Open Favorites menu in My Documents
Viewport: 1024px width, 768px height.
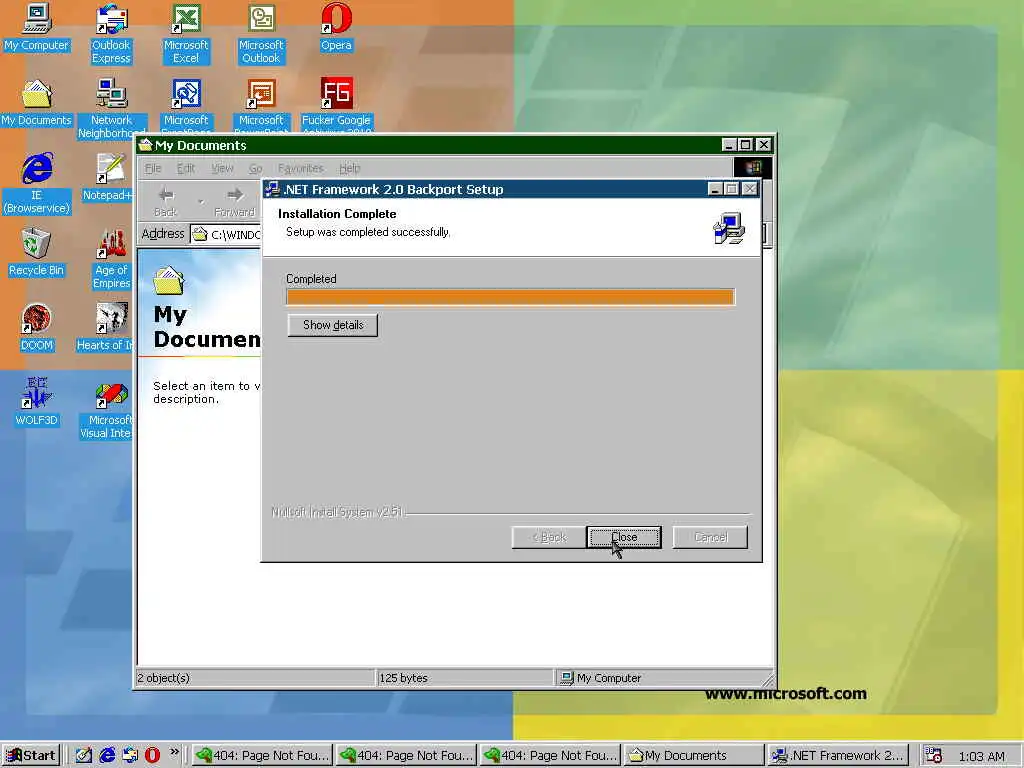(x=300, y=168)
